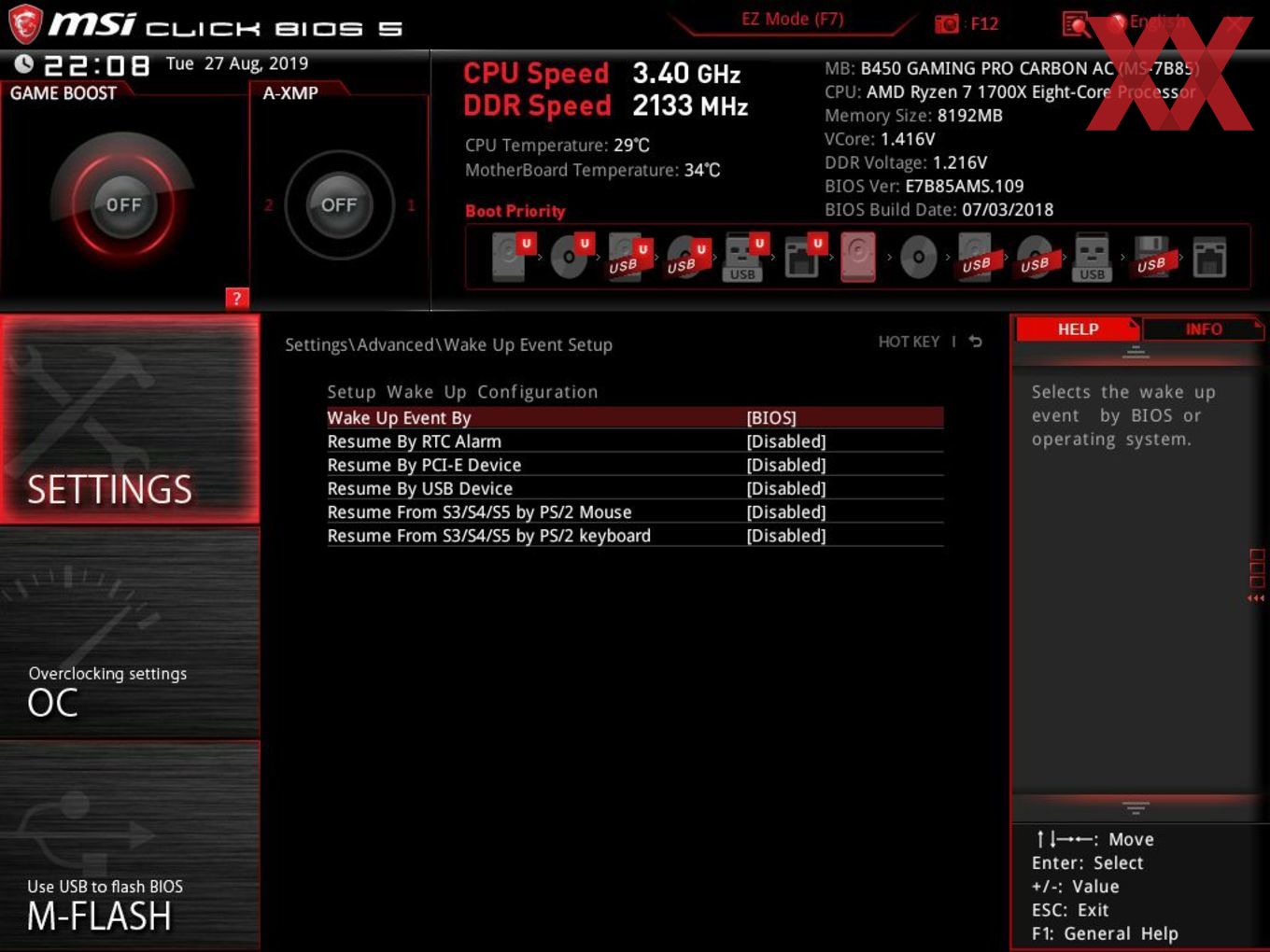Toggle the A-XMP OFF knob
The height and width of the screenshot is (952, 1270).
[x=339, y=204]
